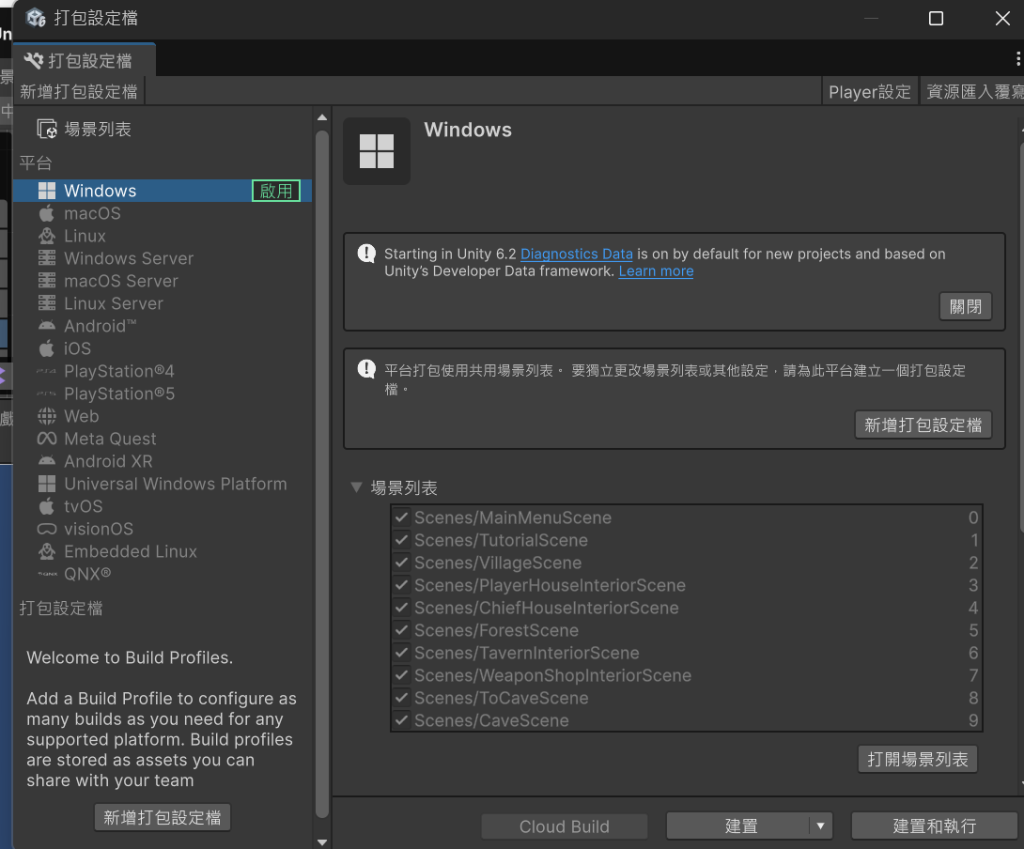Collapse the 場景列表 foldout triangle

point(357,487)
